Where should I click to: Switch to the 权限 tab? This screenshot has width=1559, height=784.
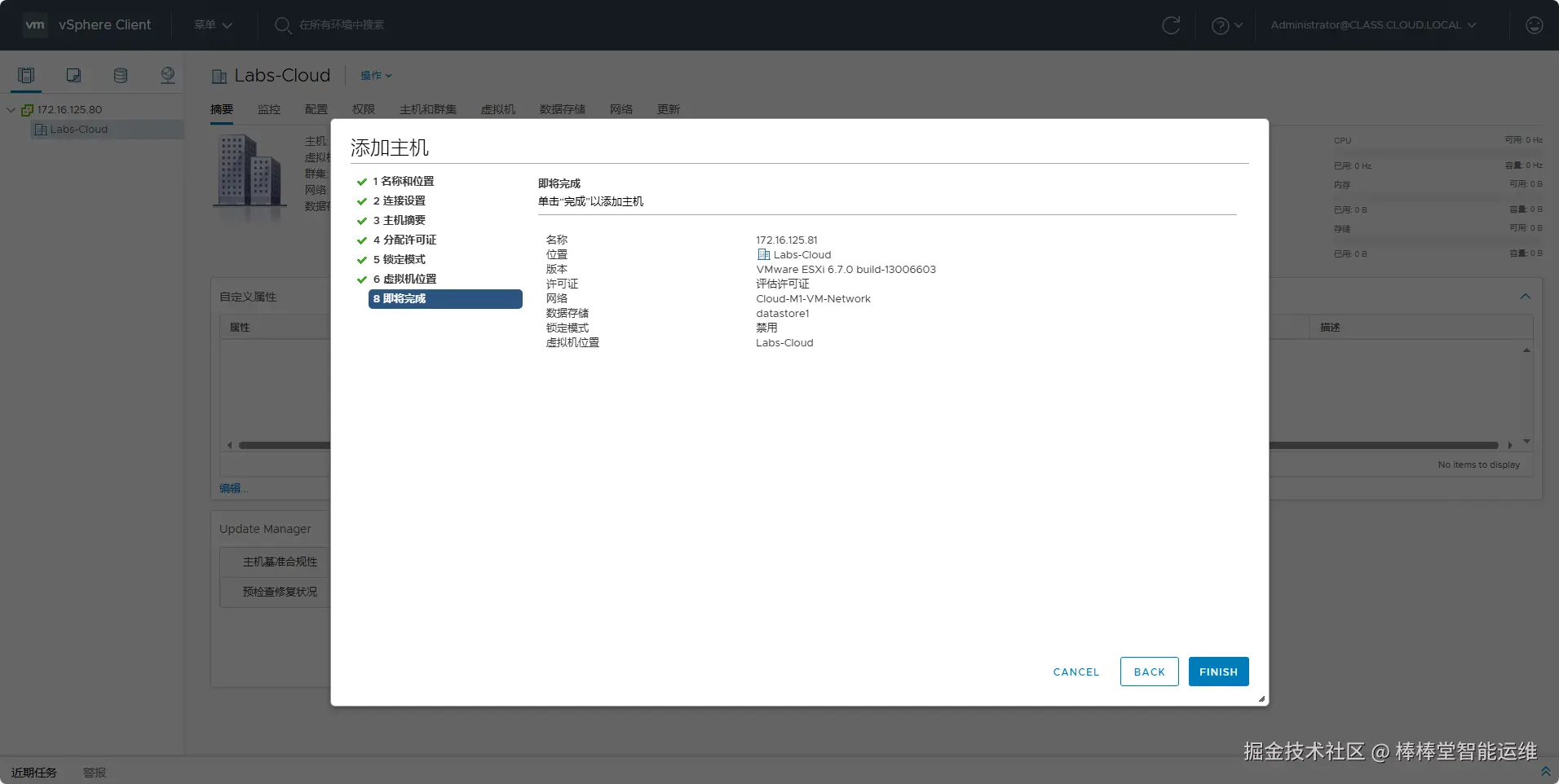[x=364, y=109]
